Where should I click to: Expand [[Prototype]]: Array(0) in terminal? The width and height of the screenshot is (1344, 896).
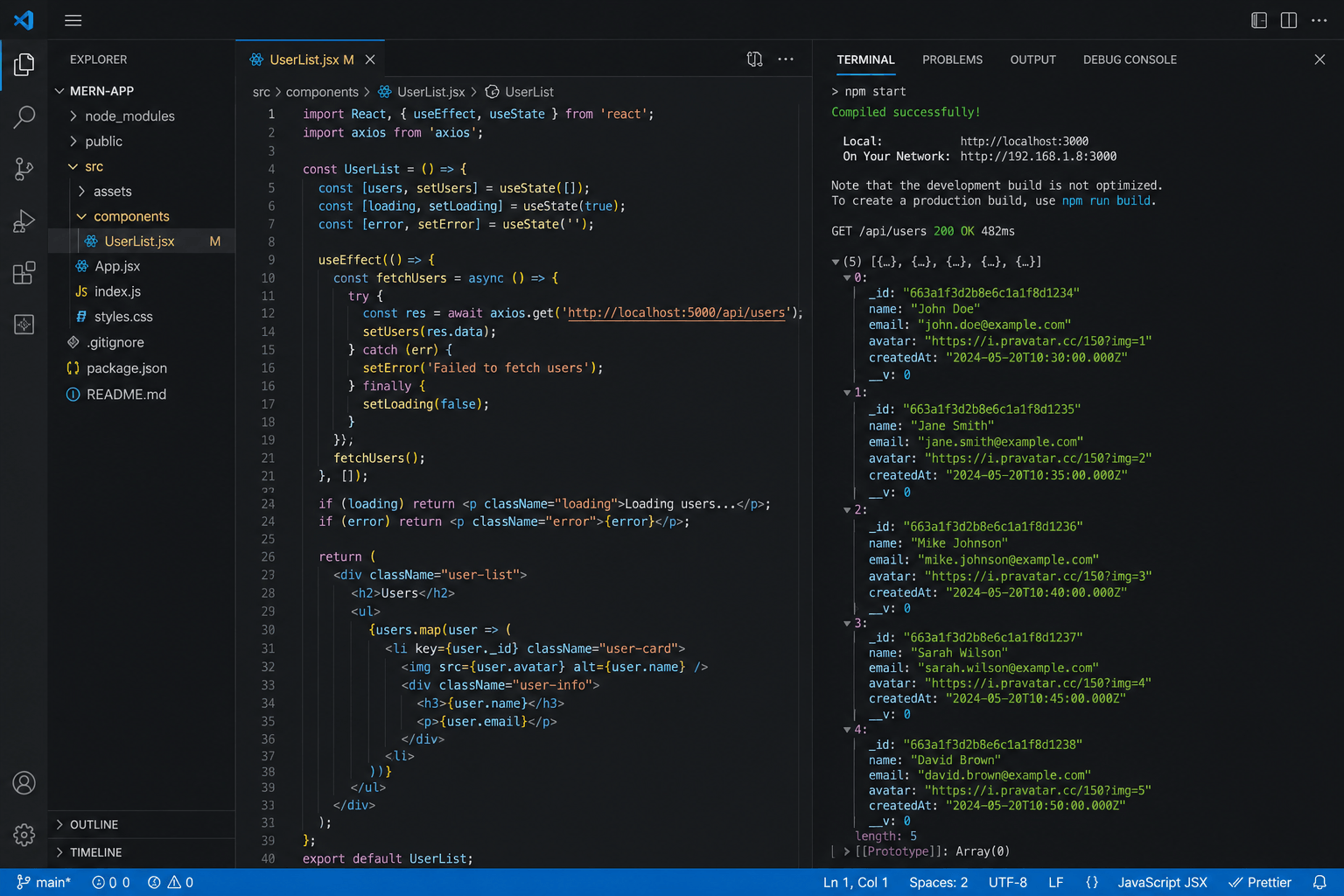click(x=847, y=851)
